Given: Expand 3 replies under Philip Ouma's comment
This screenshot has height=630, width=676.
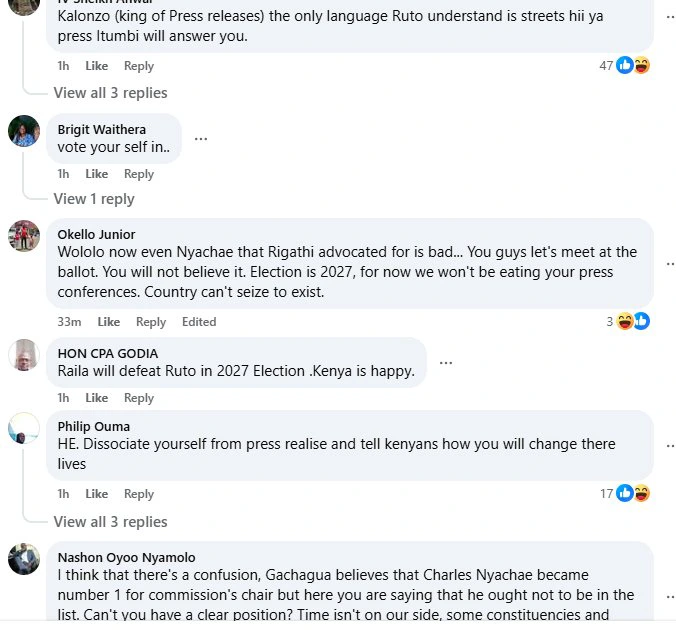Looking at the screenshot, I should (110, 522).
